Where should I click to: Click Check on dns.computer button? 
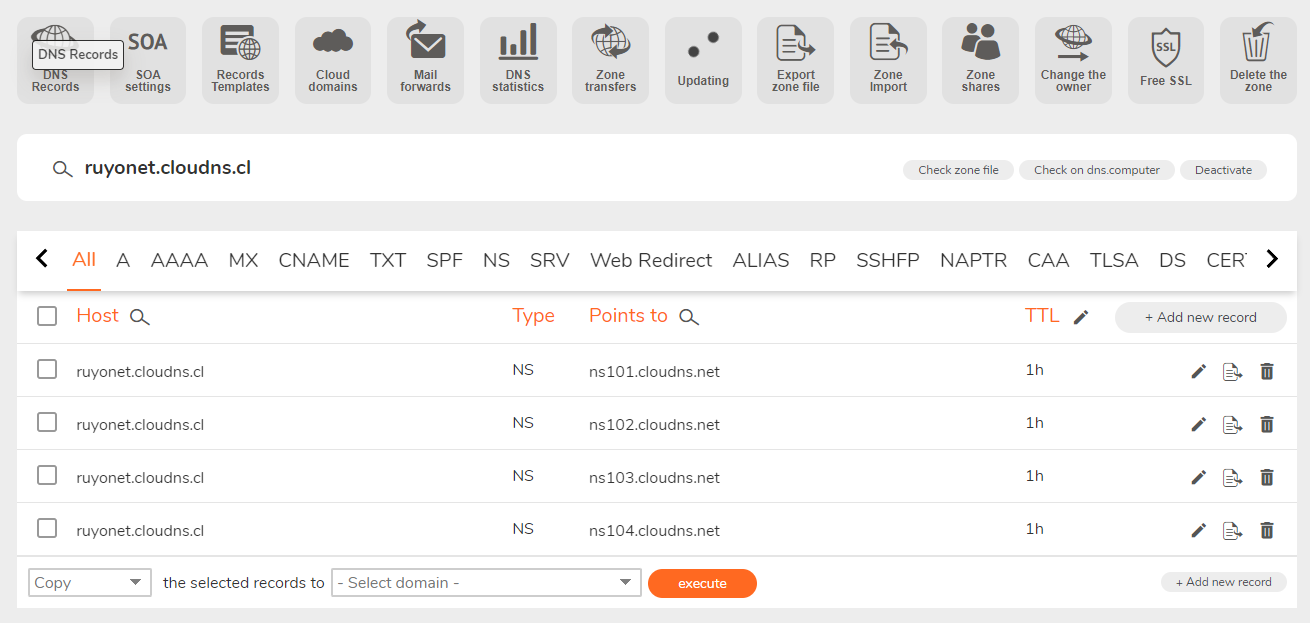point(1097,170)
